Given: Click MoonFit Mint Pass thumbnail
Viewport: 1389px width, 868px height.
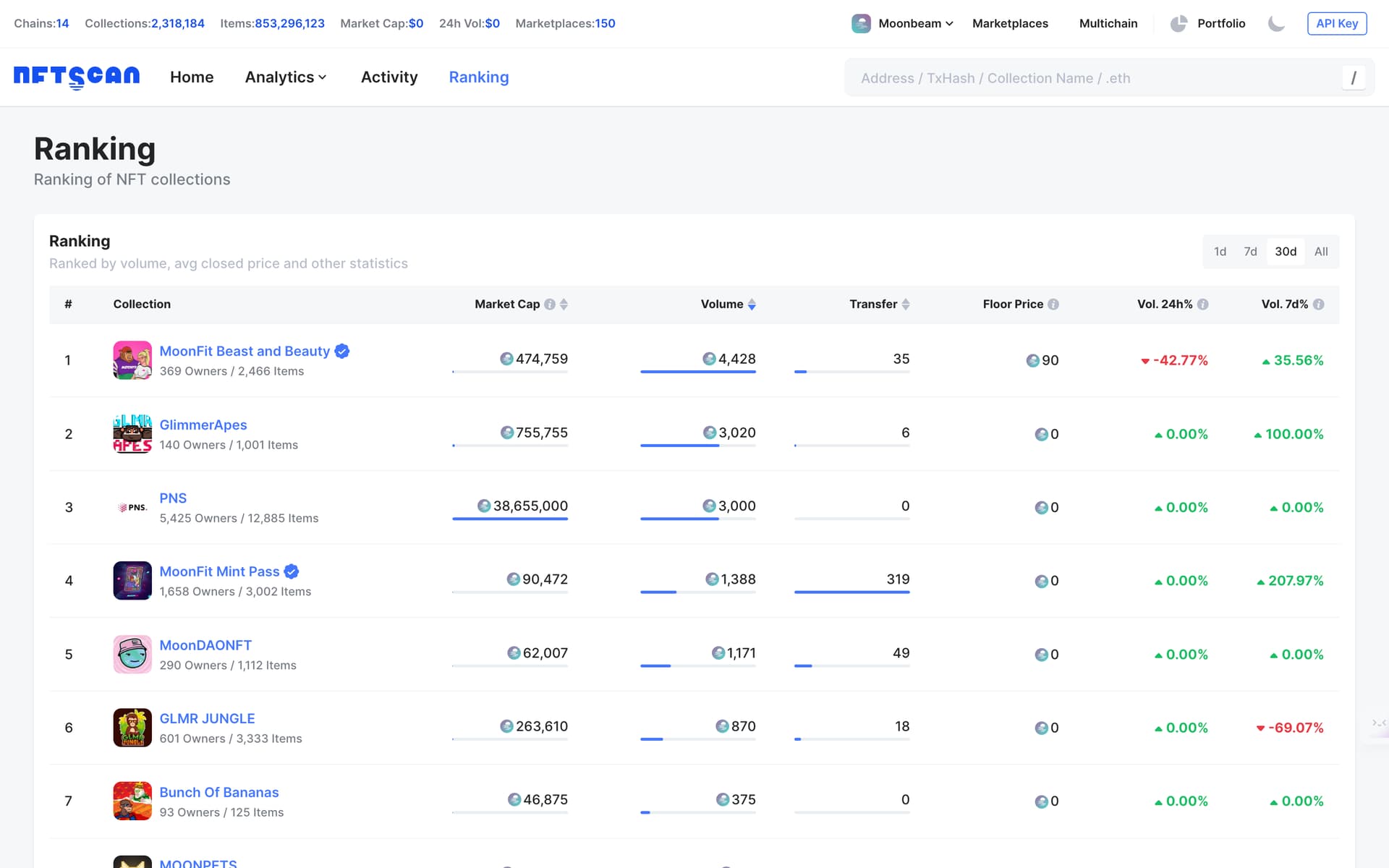Looking at the screenshot, I should coord(132,581).
